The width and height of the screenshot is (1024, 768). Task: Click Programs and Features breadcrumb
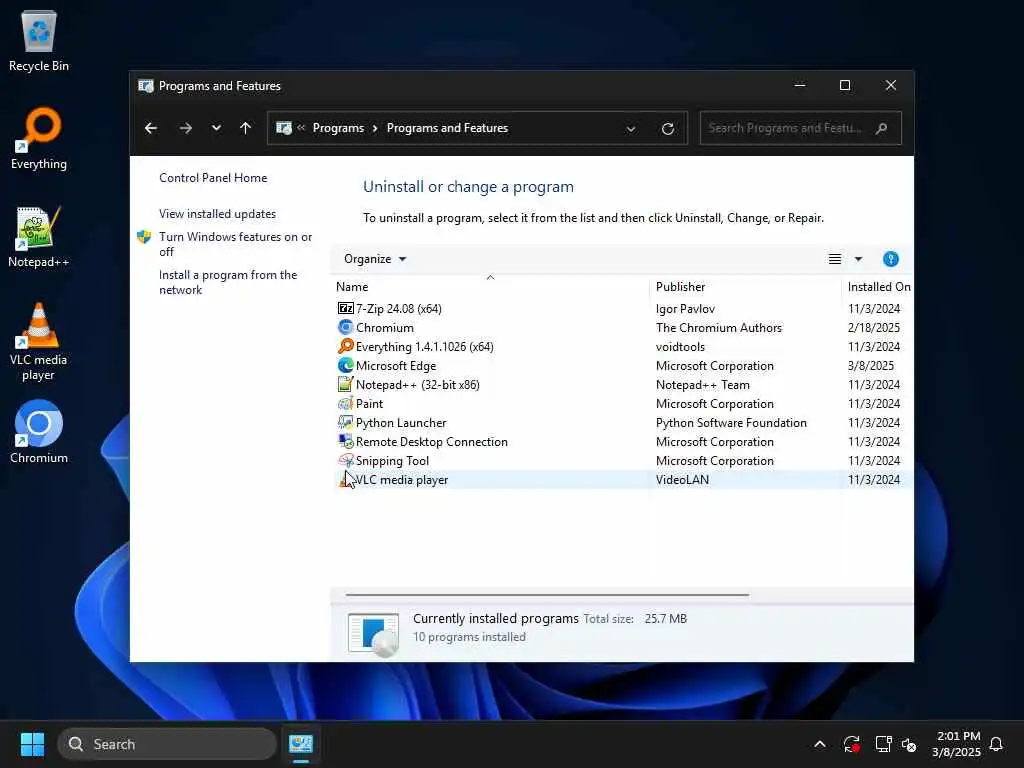click(447, 128)
